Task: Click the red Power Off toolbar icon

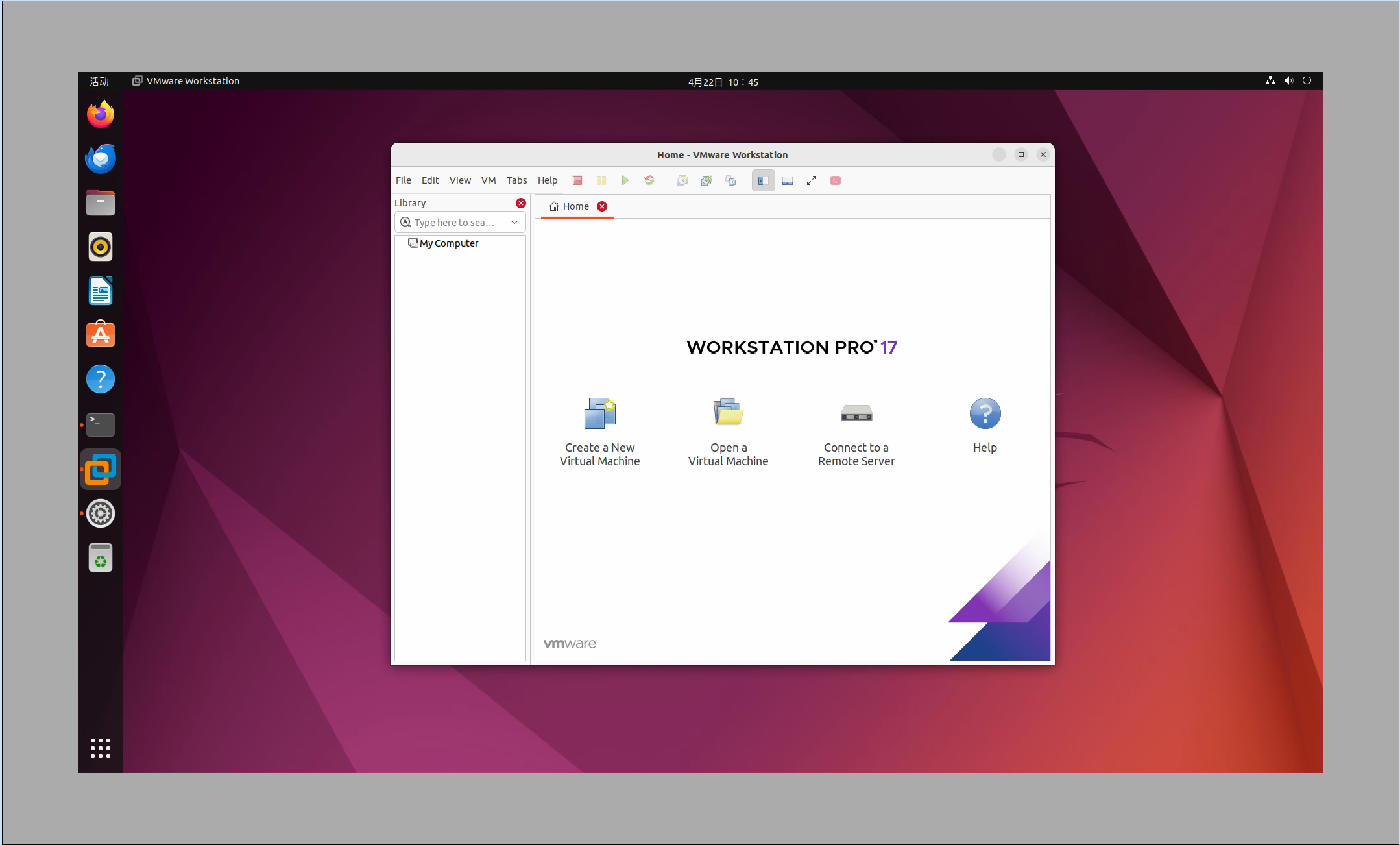Action: tap(577, 180)
